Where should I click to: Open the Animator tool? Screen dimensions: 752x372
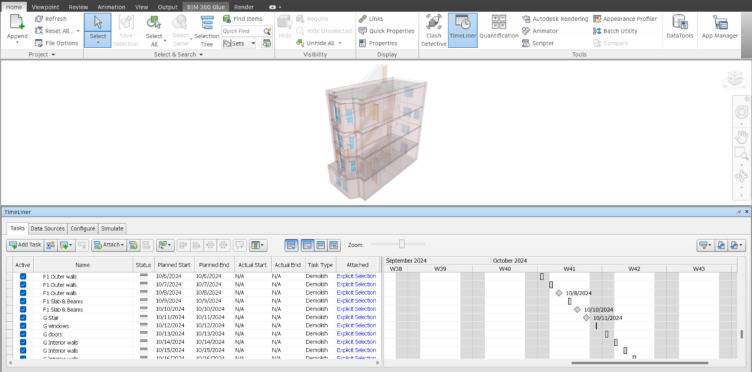(540, 31)
